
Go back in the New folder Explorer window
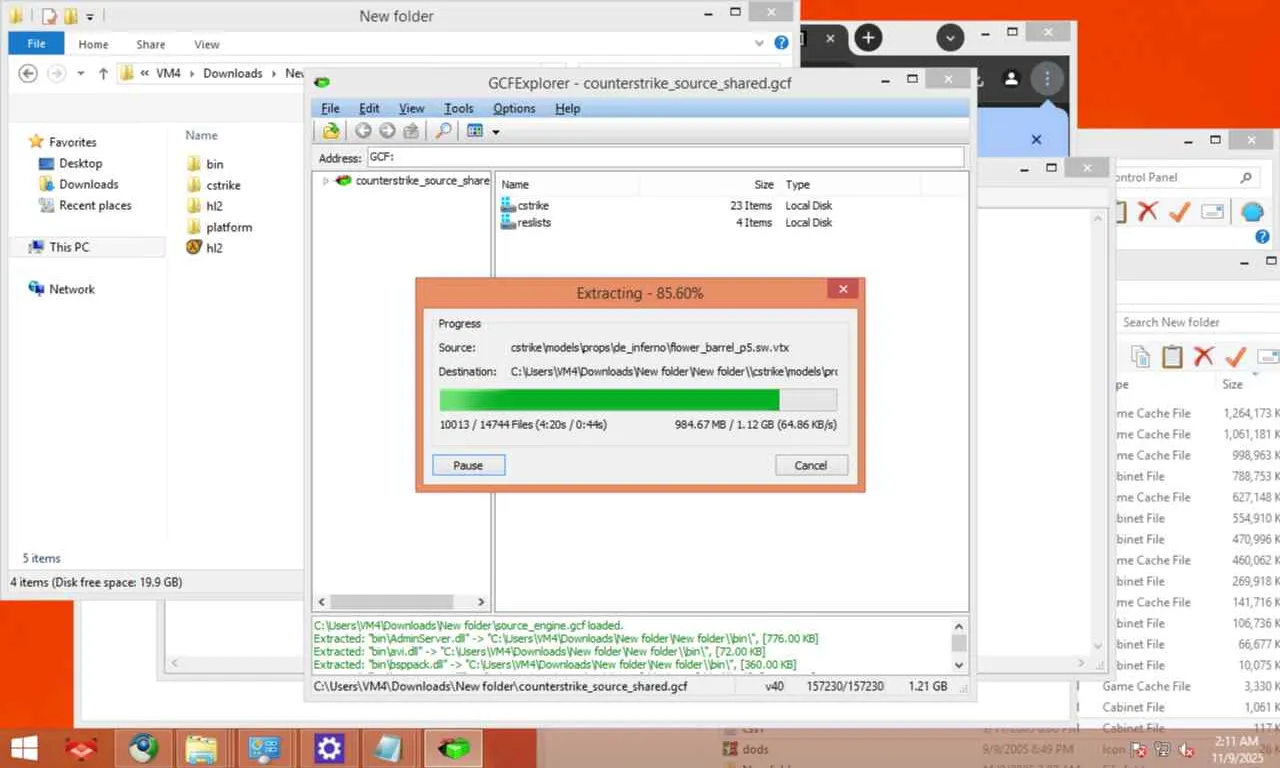point(28,73)
